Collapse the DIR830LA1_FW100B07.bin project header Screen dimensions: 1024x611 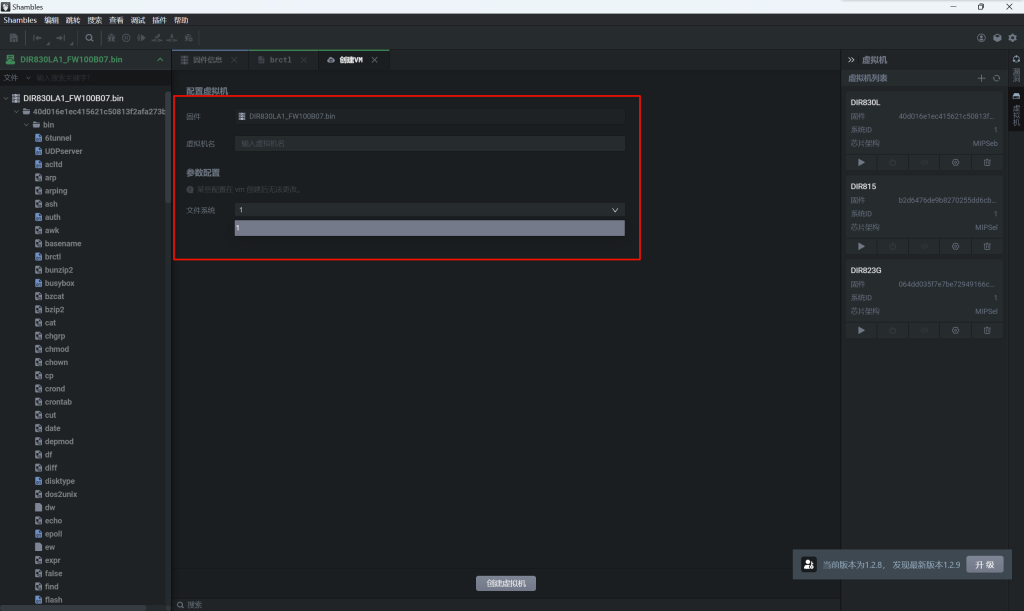(x=160, y=60)
